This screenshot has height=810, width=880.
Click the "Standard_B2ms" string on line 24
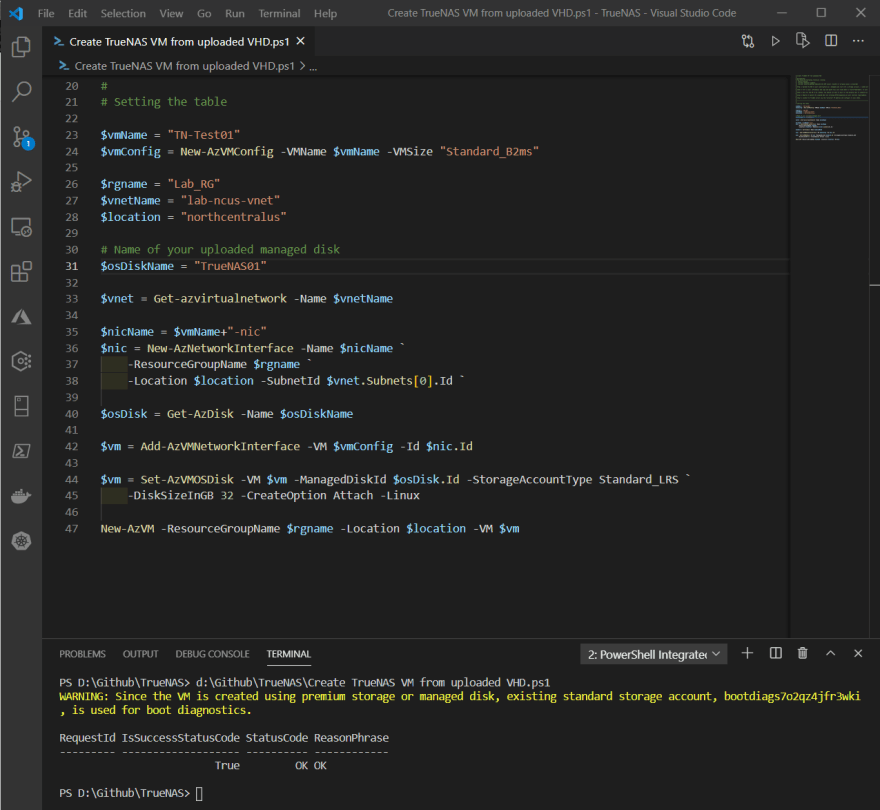tap(489, 151)
